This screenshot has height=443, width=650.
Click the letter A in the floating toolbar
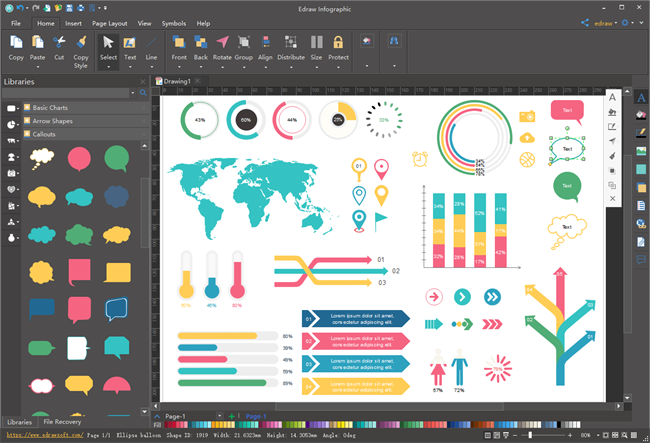[612, 97]
